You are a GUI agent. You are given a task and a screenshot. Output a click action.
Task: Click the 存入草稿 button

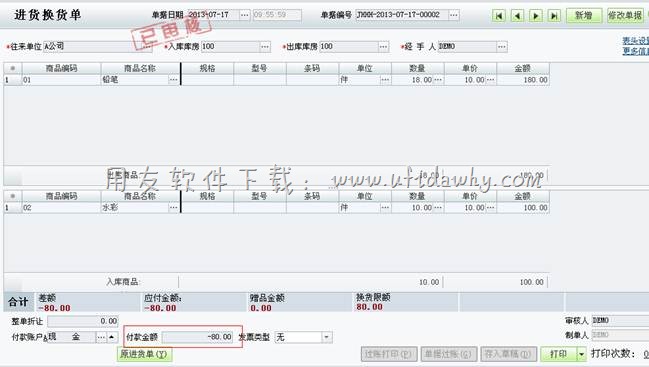pyautogui.click(x=508, y=354)
